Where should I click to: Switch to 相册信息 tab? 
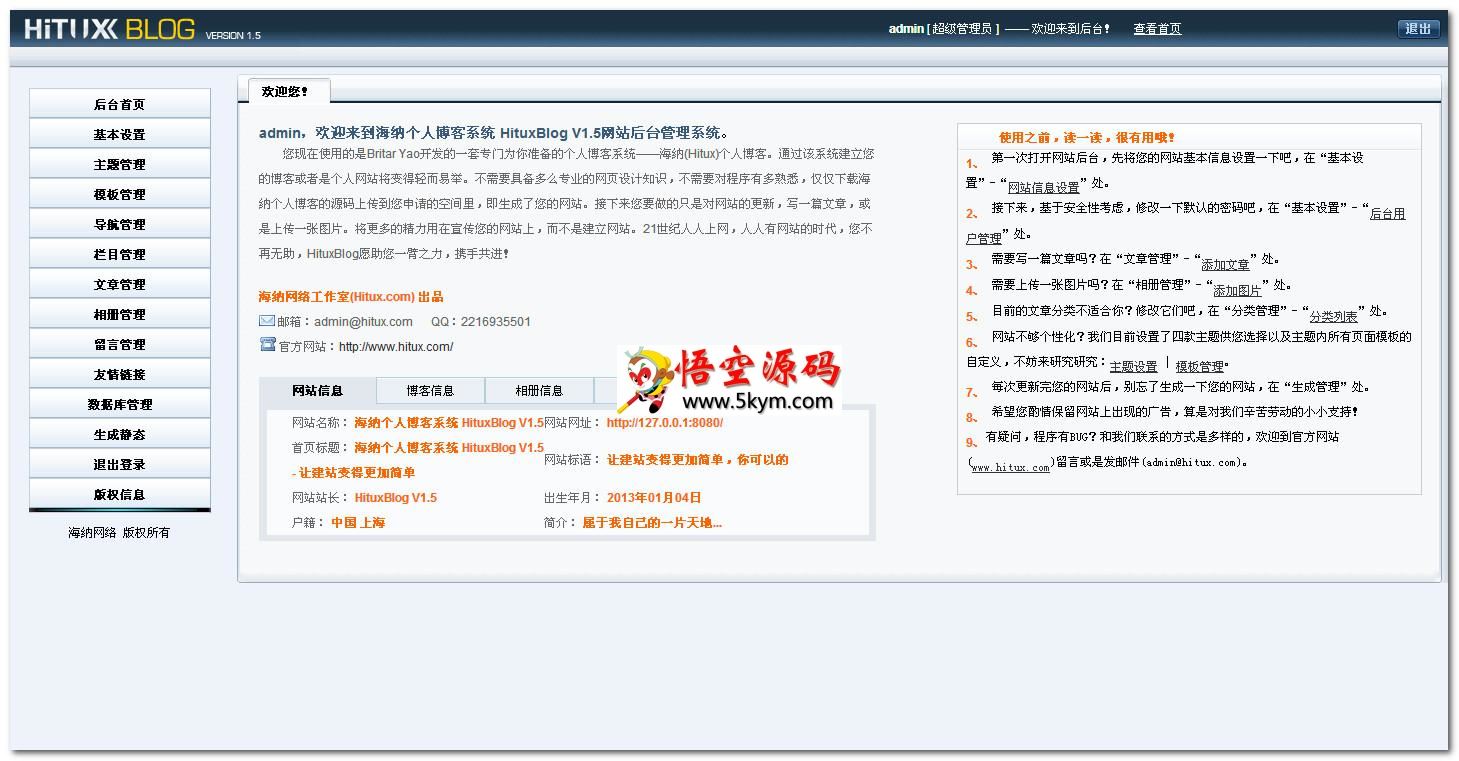539,390
